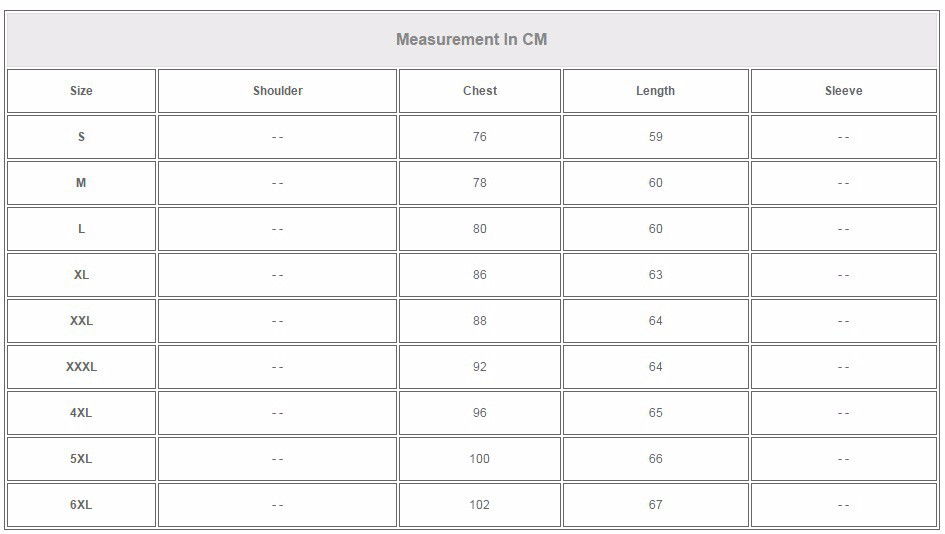This screenshot has height=534, width=945.
Task: Select the Sleeve column header
Action: [x=844, y=91]
